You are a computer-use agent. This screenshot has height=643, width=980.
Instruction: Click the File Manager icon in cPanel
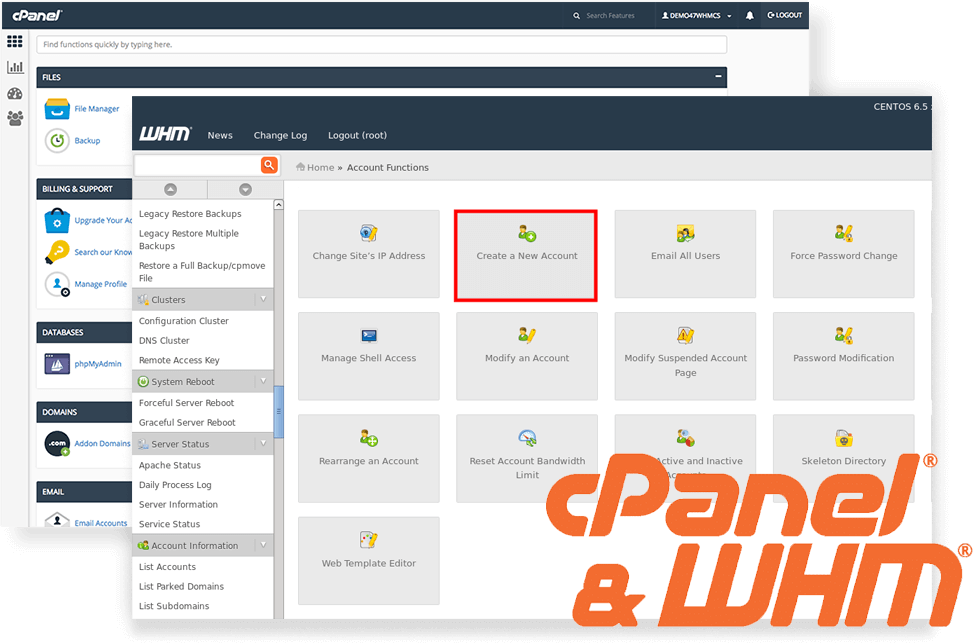click(57, 109)
